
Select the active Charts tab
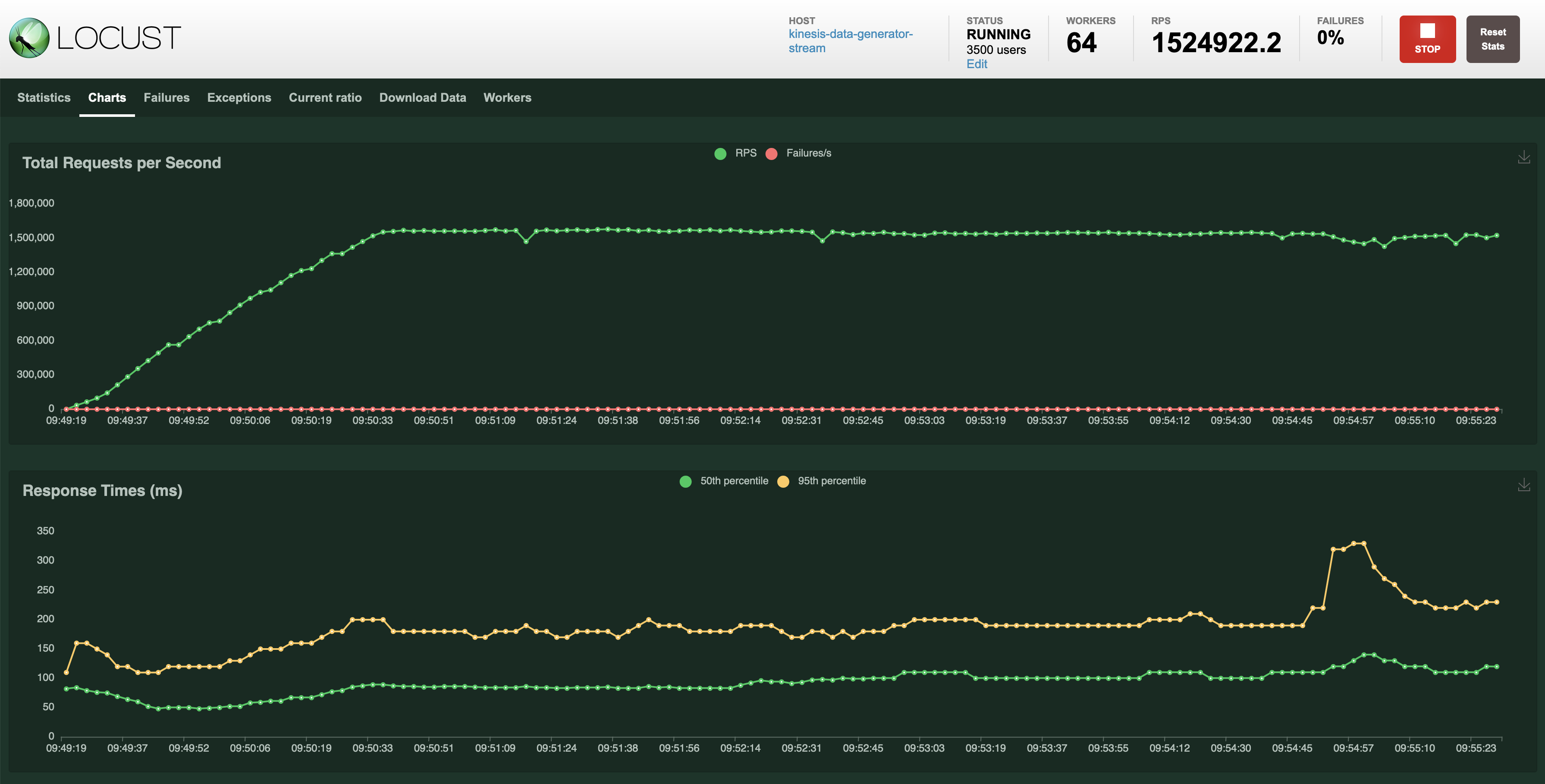(x=107, y=98)
